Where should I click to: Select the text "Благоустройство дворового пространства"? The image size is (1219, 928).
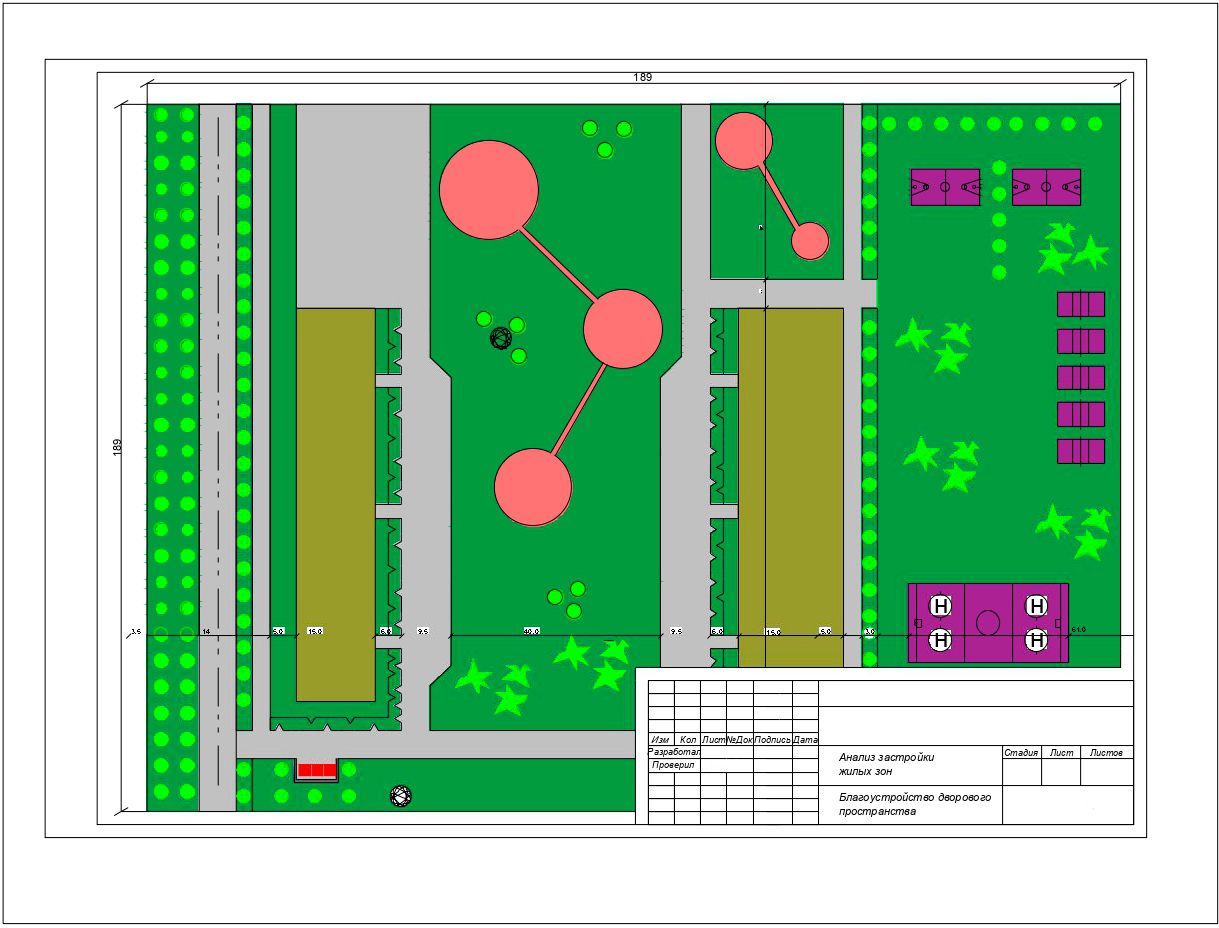tap(914, 804)
